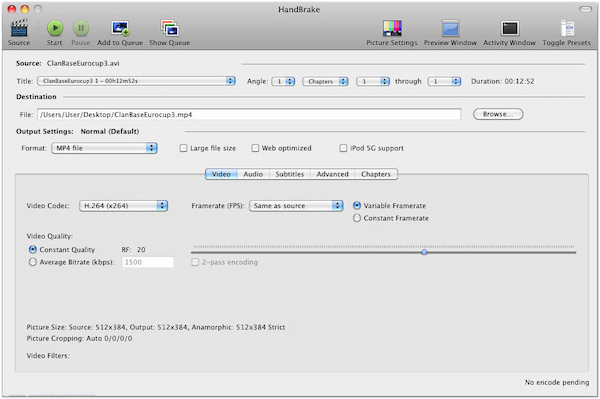Open the Activity Window terminal icon
Image resolution: width=600 pixels, height=399 pixels.
click(x=510, y=28)
